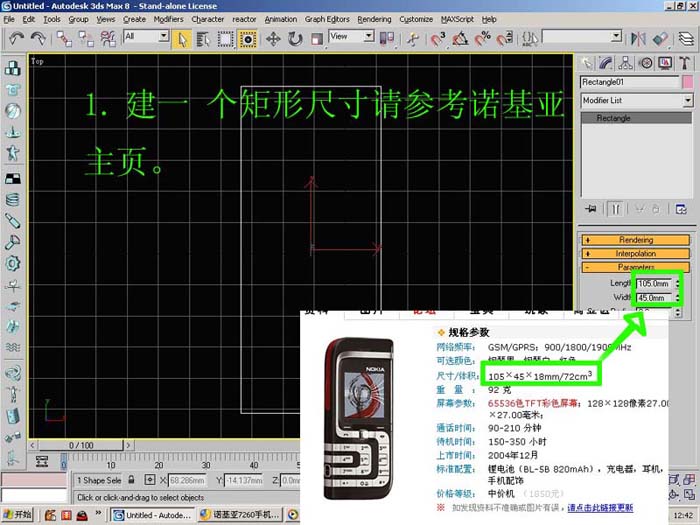Screen dimensions: 700x525
Task: Open the Modifiers menu
Action: click(x=168, y=19)
